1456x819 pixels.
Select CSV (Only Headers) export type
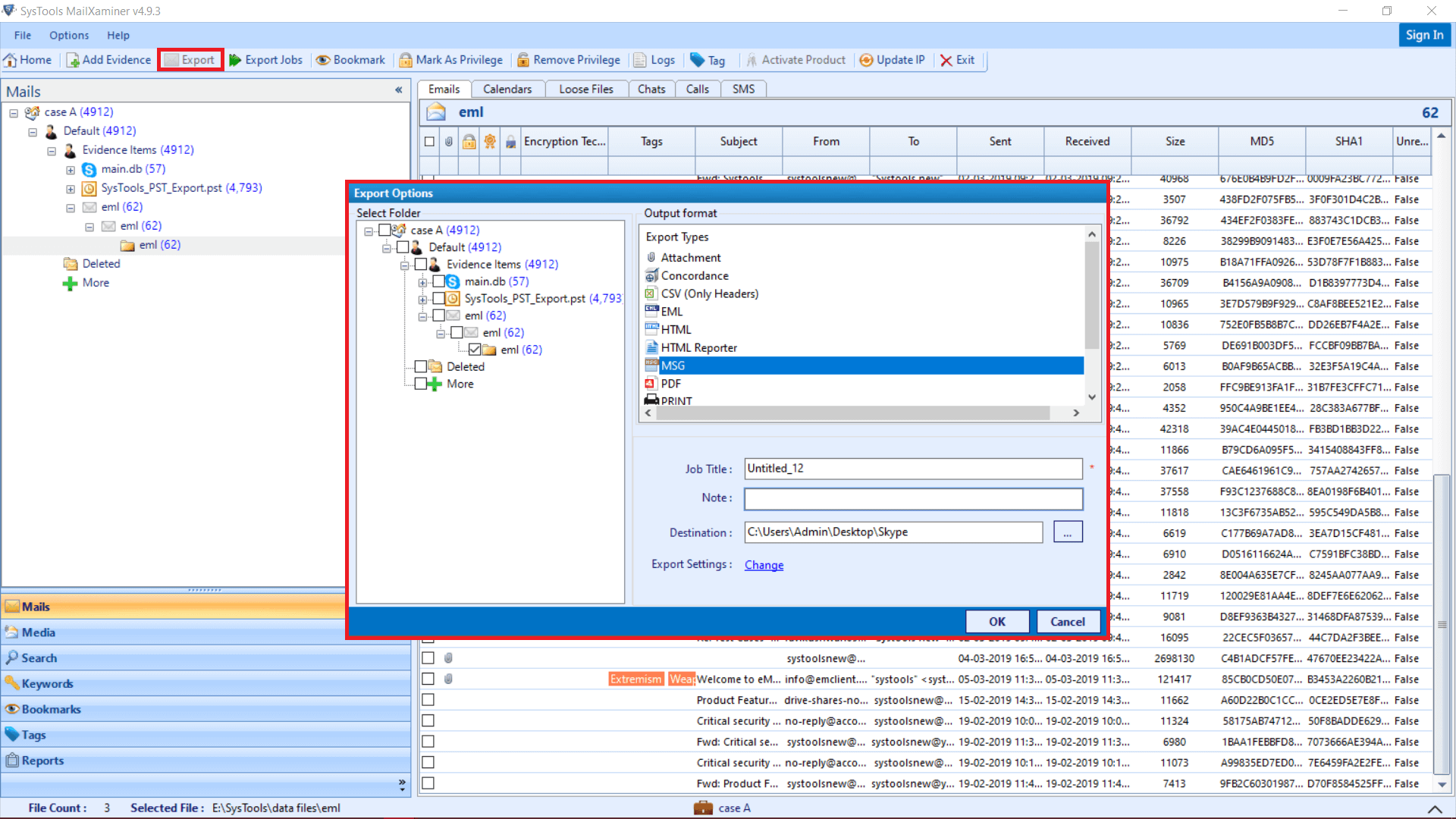click(709, 293)
